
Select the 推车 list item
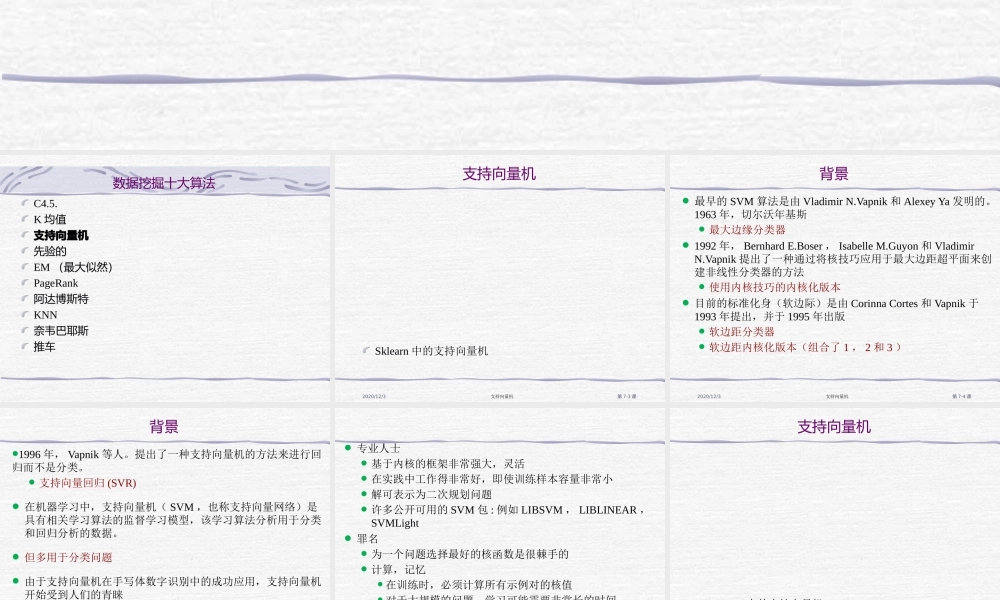[45, 347]
